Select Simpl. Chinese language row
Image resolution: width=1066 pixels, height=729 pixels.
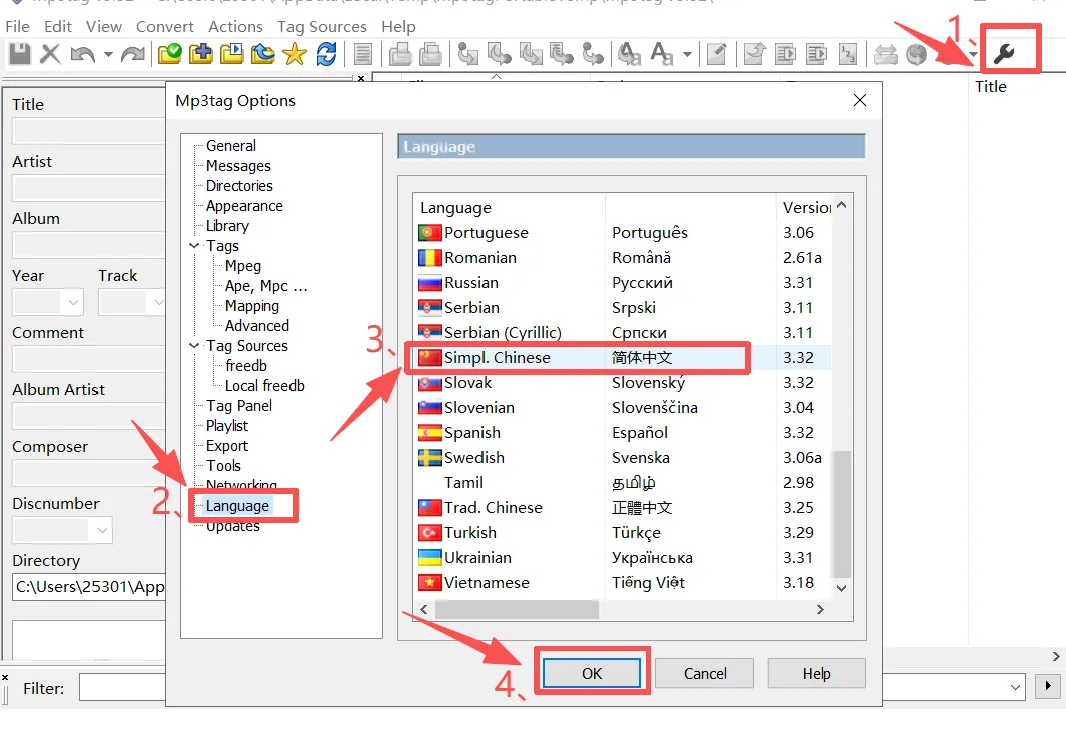coord(622,358)
